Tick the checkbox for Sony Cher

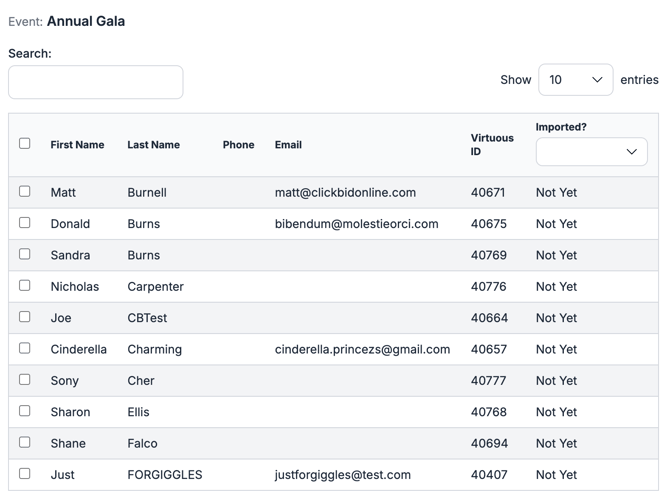point(25,379)
